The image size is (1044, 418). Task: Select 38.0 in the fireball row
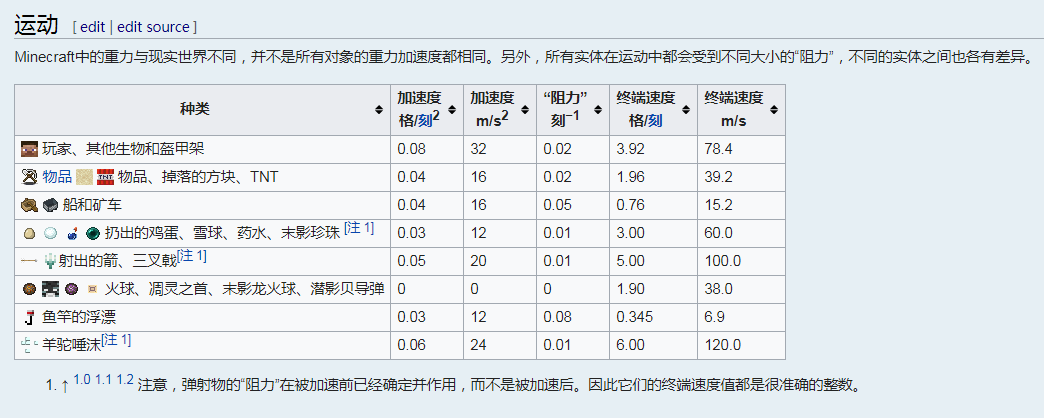(x=741, y=290)
